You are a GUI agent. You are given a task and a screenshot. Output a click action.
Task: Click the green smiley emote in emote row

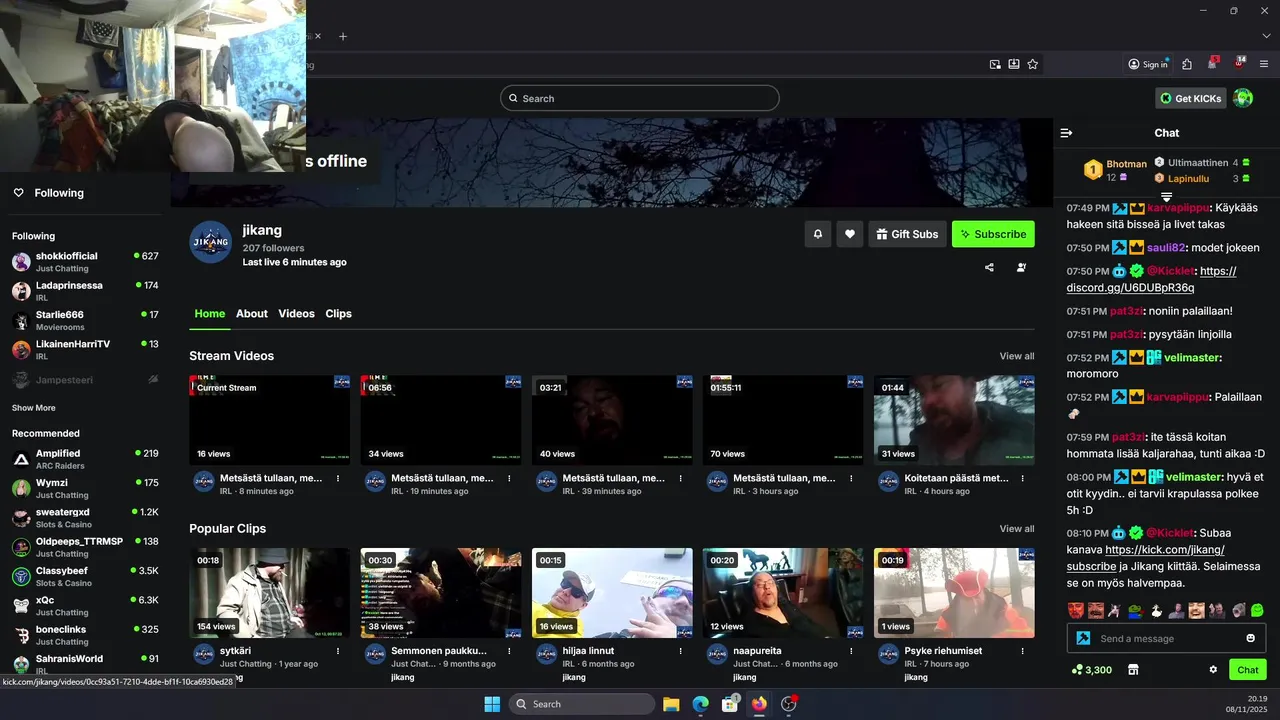(x=1257, y=610)
